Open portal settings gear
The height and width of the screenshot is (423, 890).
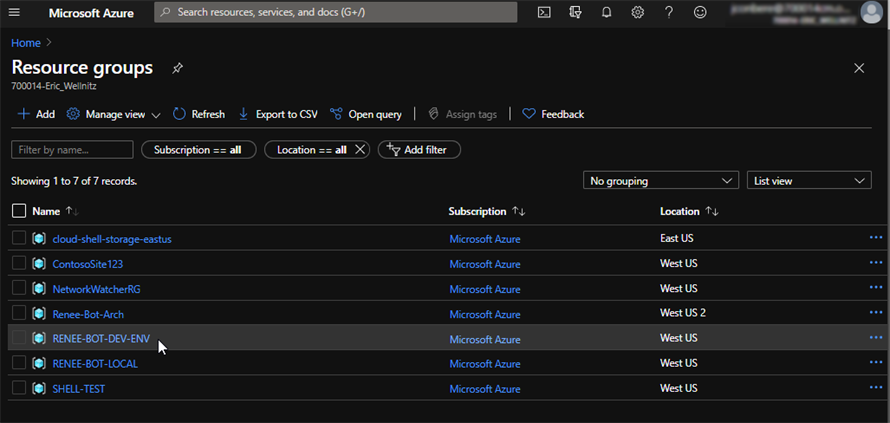(x=637, y=12)
